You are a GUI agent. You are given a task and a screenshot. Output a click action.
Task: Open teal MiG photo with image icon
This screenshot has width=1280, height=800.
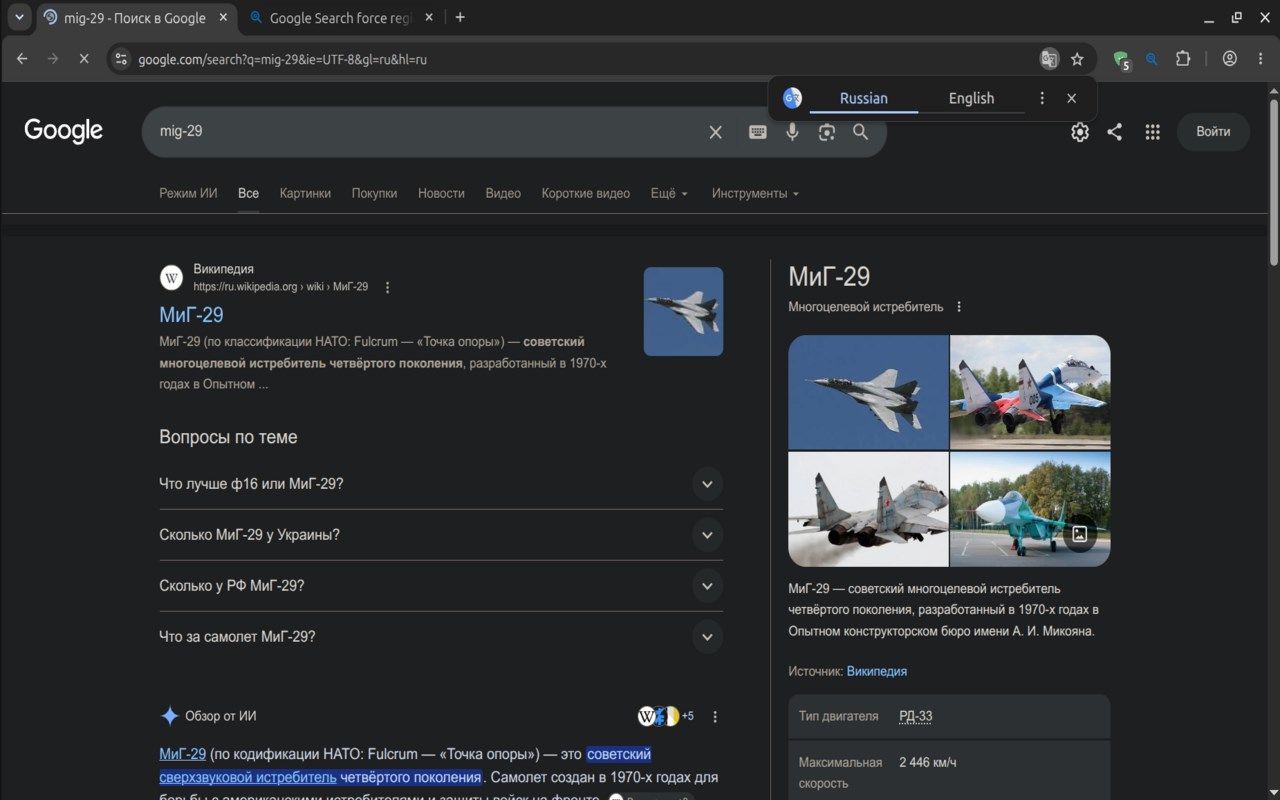click(1030, 509)
